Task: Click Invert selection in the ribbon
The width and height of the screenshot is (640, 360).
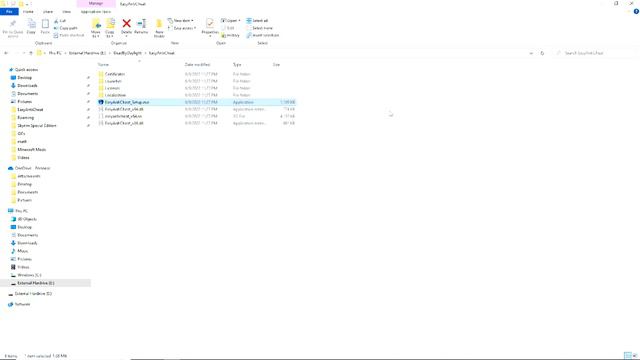Action: click(x=263, y=36)
